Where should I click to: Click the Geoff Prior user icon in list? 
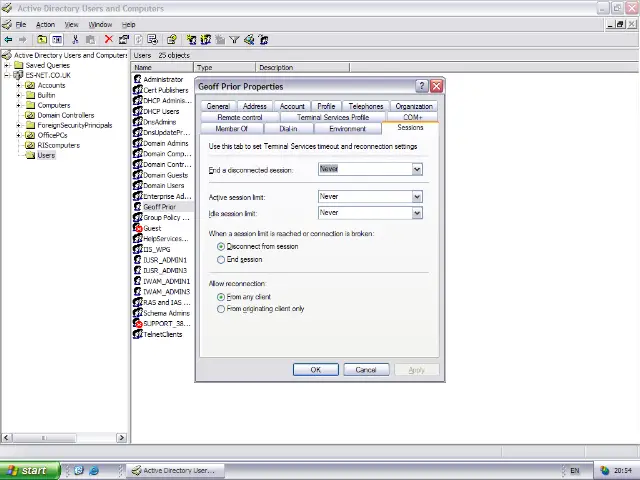138,207
